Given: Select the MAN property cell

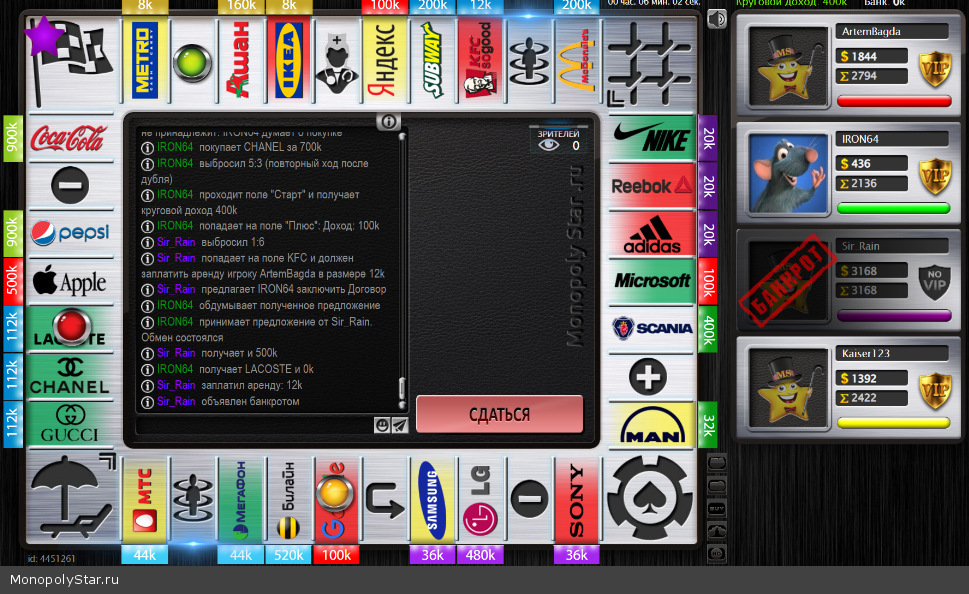Looking at the screenshot, I should 651,425.
